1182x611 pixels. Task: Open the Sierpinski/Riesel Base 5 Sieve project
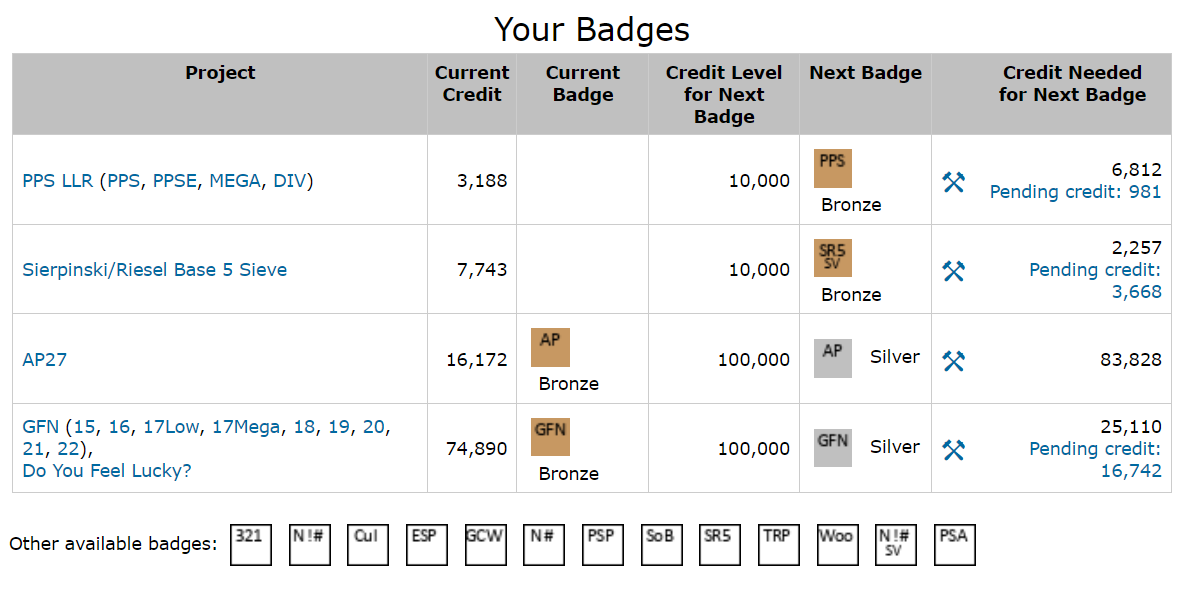[154, 269]
